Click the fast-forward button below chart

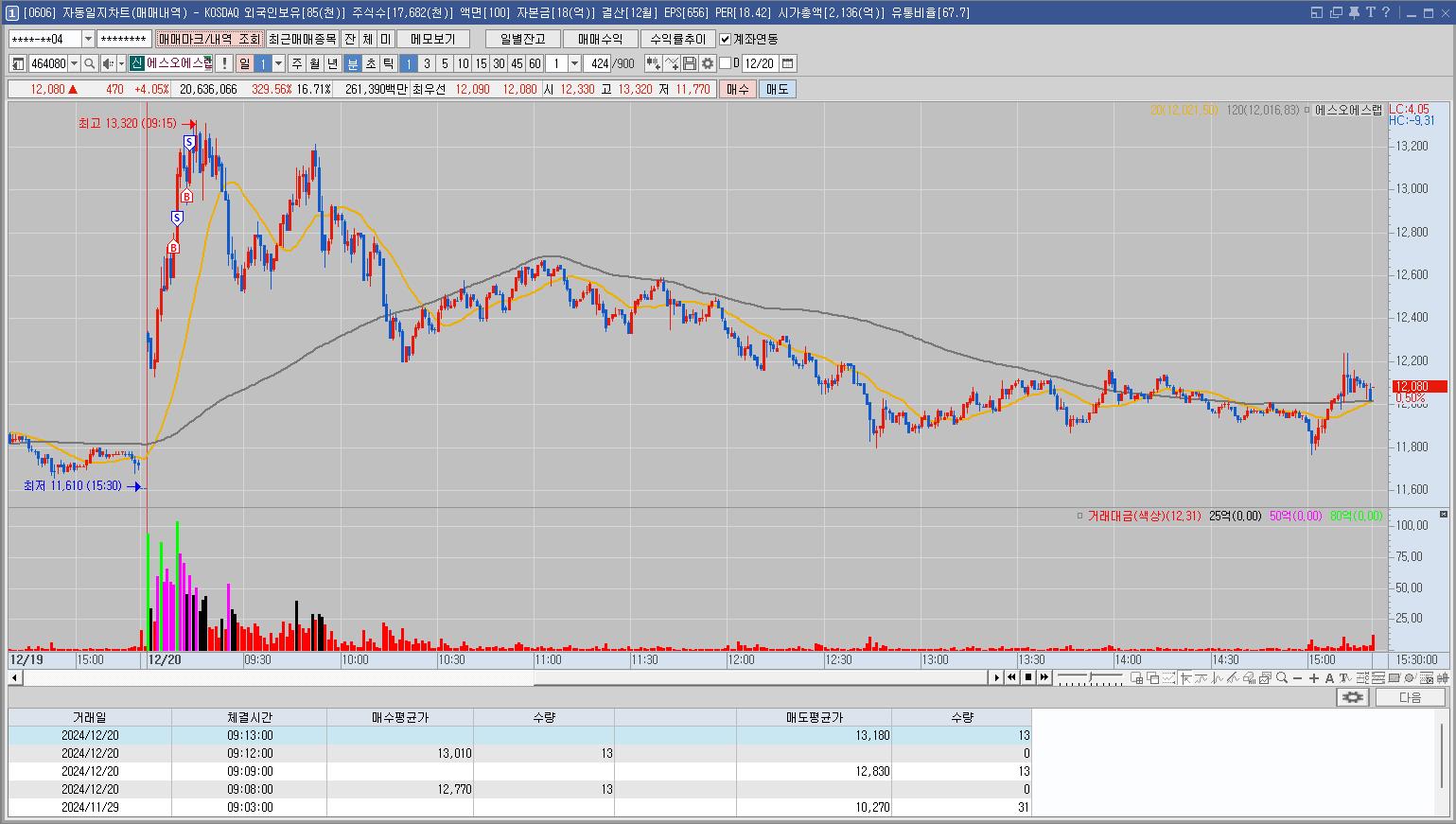coord(1044,677)
